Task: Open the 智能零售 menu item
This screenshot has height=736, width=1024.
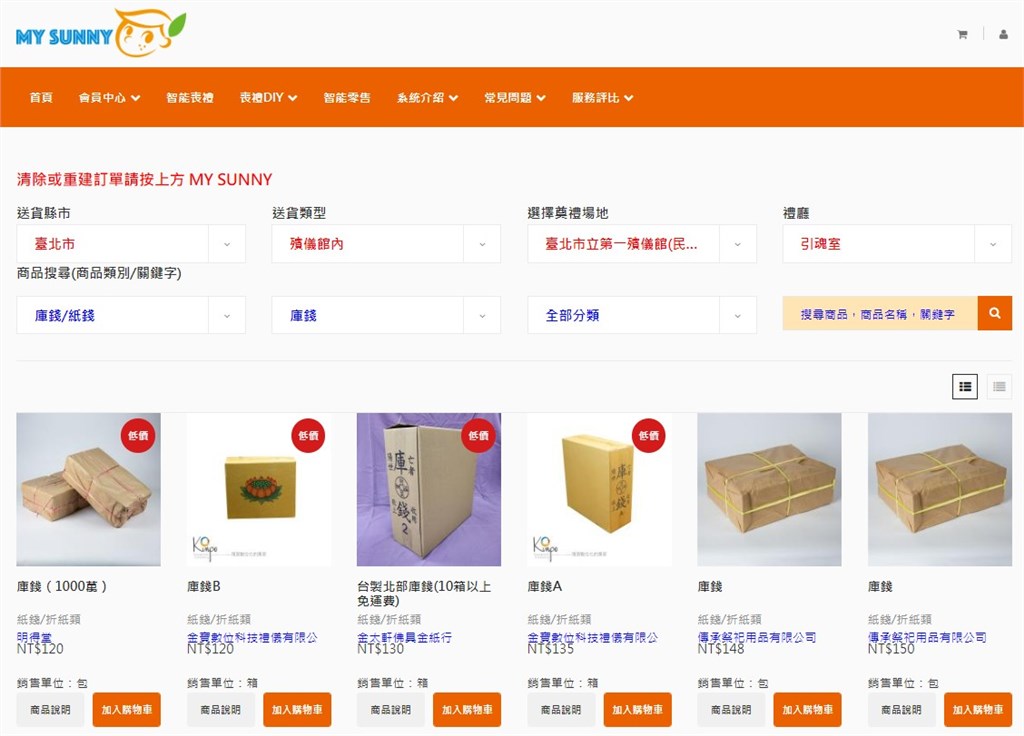Action: click(x=347, y=98)
